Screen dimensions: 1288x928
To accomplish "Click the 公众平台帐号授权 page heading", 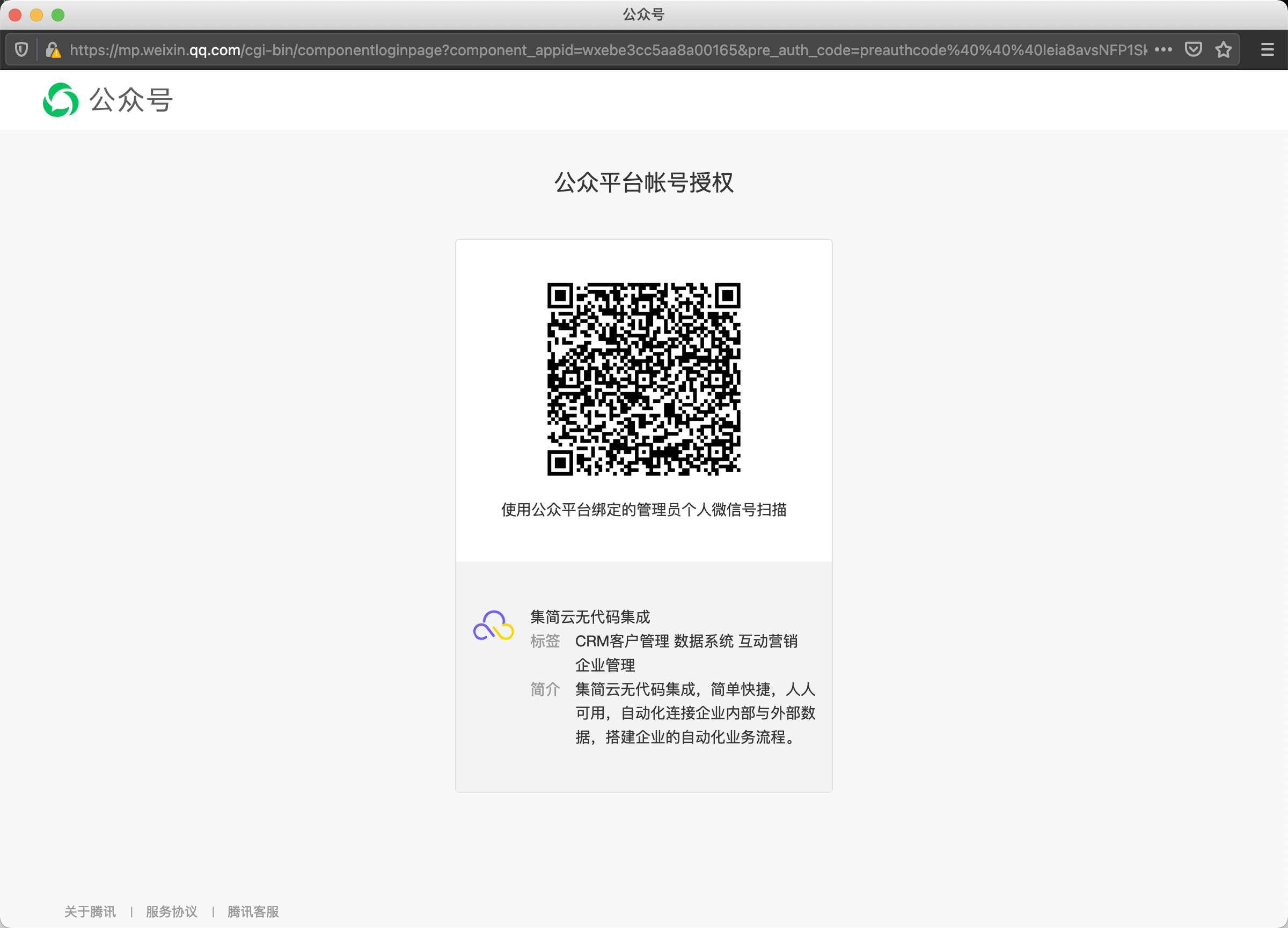I will (x=643, y=183).
